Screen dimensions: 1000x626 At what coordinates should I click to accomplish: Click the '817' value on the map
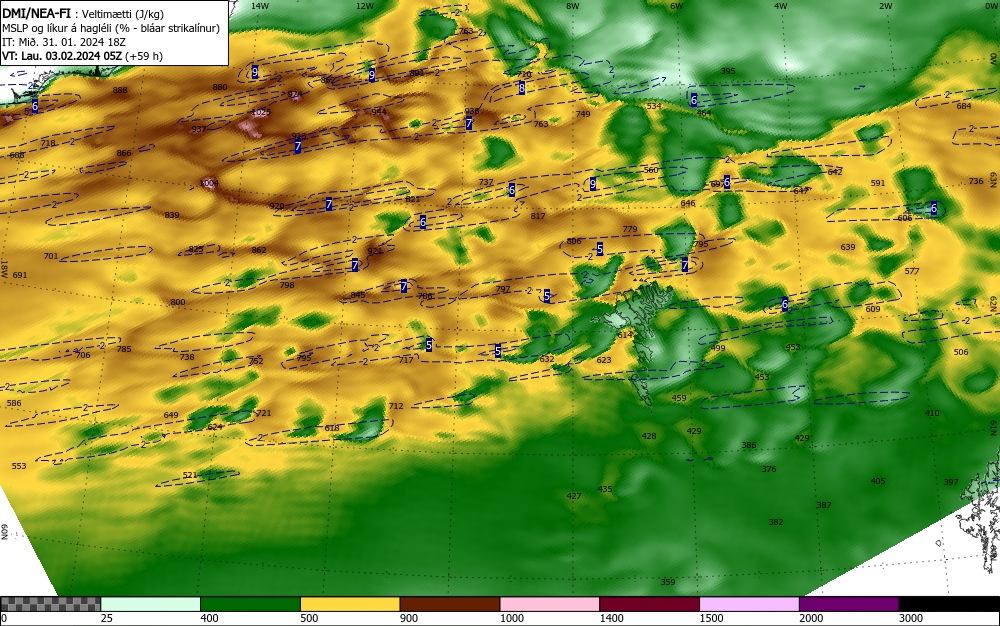coord(538,216)
